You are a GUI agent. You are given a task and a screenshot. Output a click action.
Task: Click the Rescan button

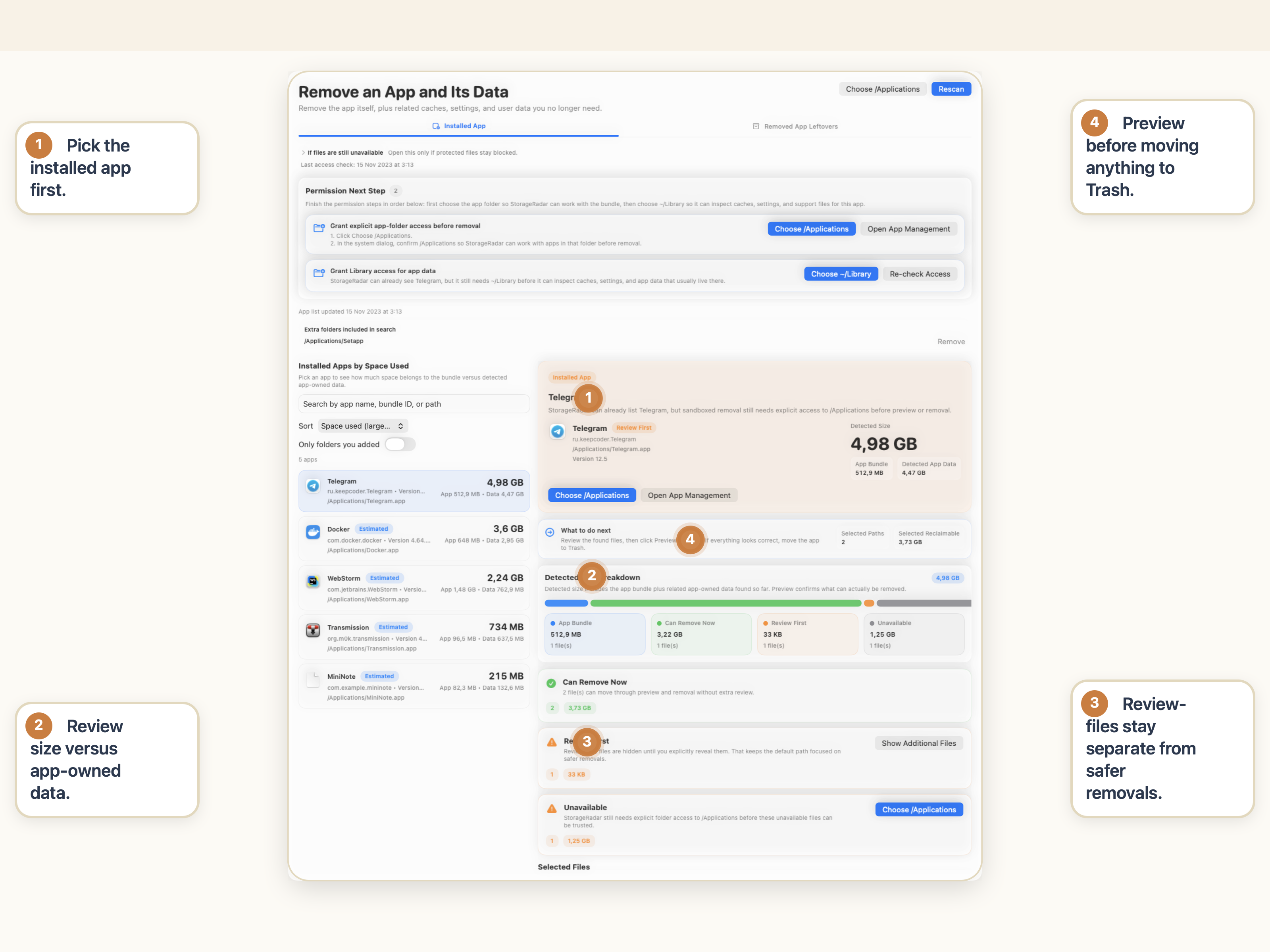tap(951, 89)
